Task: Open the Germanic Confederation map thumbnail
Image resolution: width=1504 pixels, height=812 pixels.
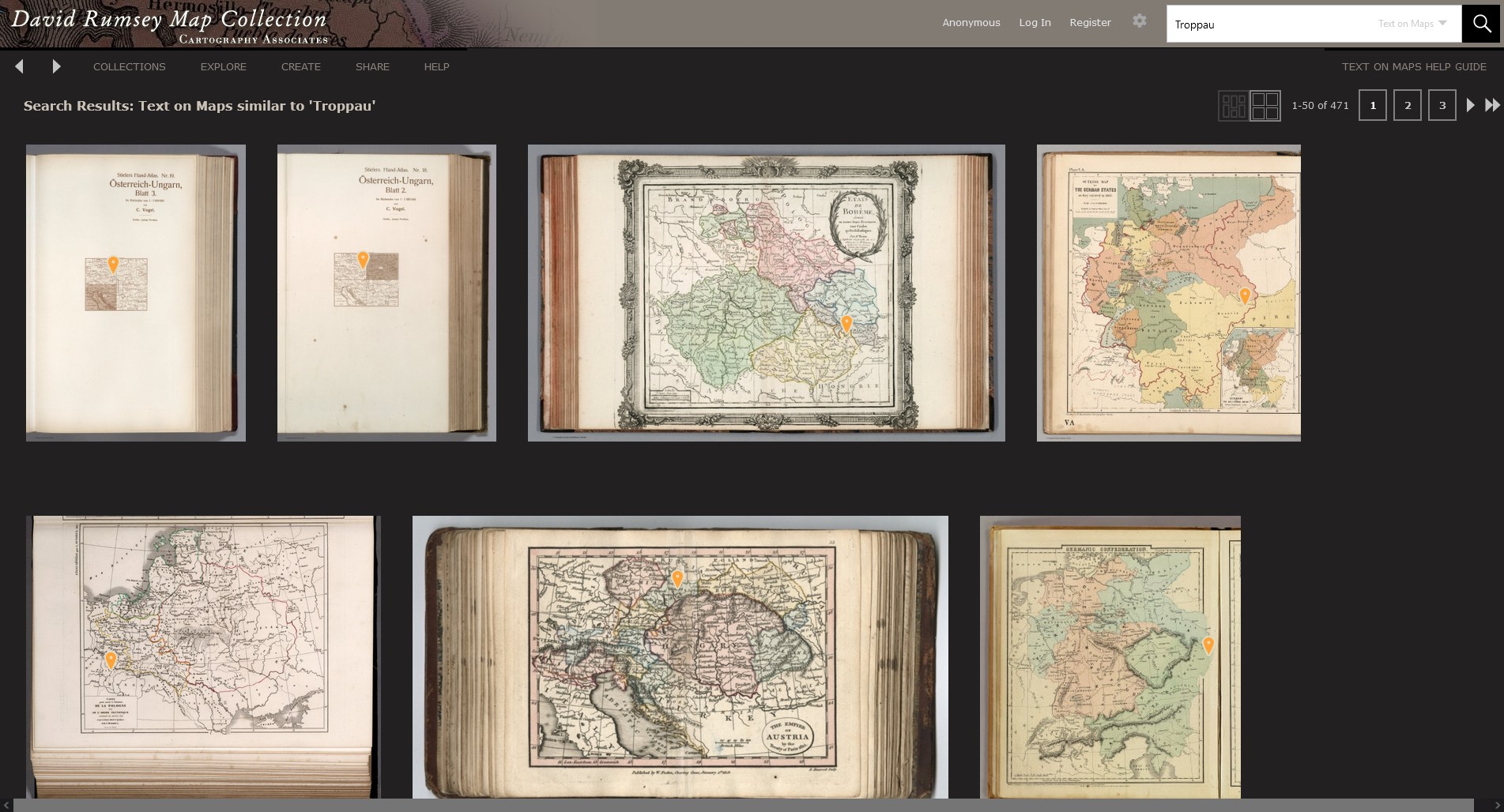Action: 1110,657
